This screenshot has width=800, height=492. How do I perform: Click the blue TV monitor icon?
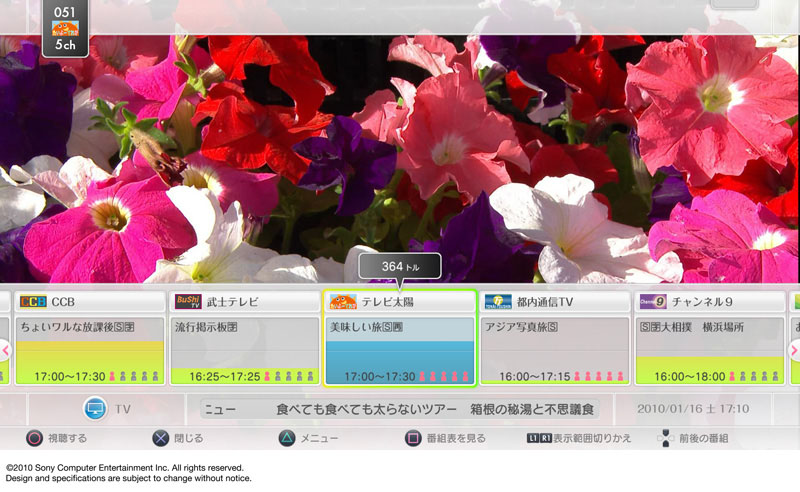point(94,408)
